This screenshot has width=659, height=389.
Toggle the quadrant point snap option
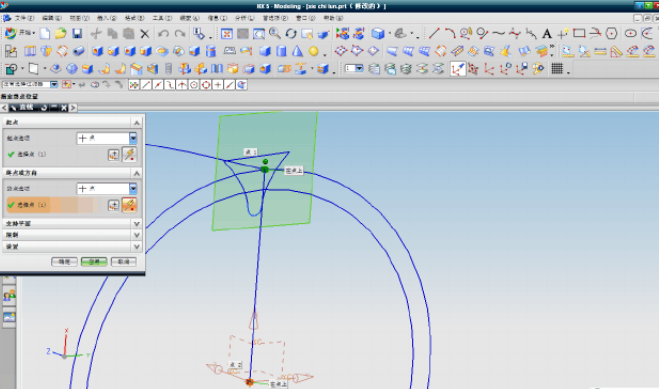coord(206,85)
